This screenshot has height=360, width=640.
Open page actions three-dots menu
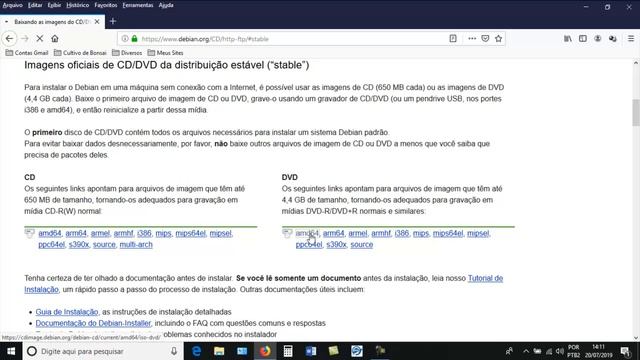click(x=472, y=39)
